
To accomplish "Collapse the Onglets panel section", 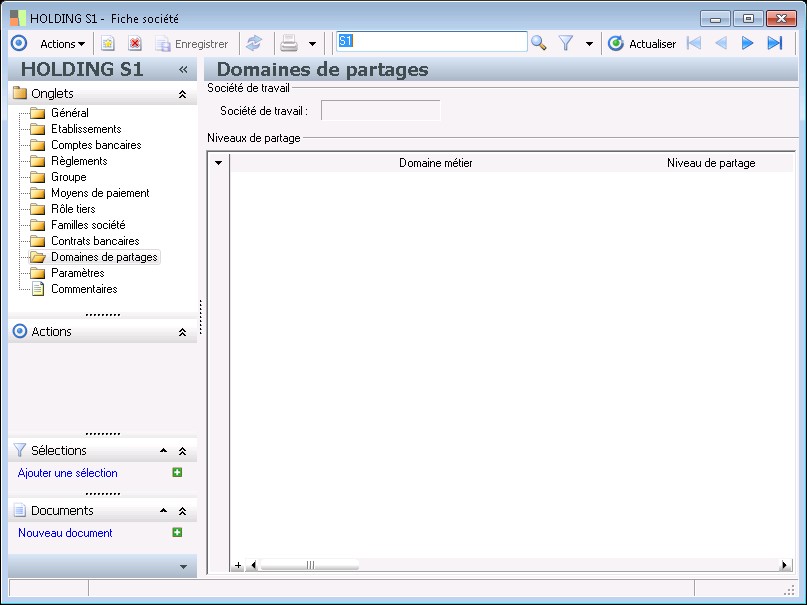I will 182,94.
